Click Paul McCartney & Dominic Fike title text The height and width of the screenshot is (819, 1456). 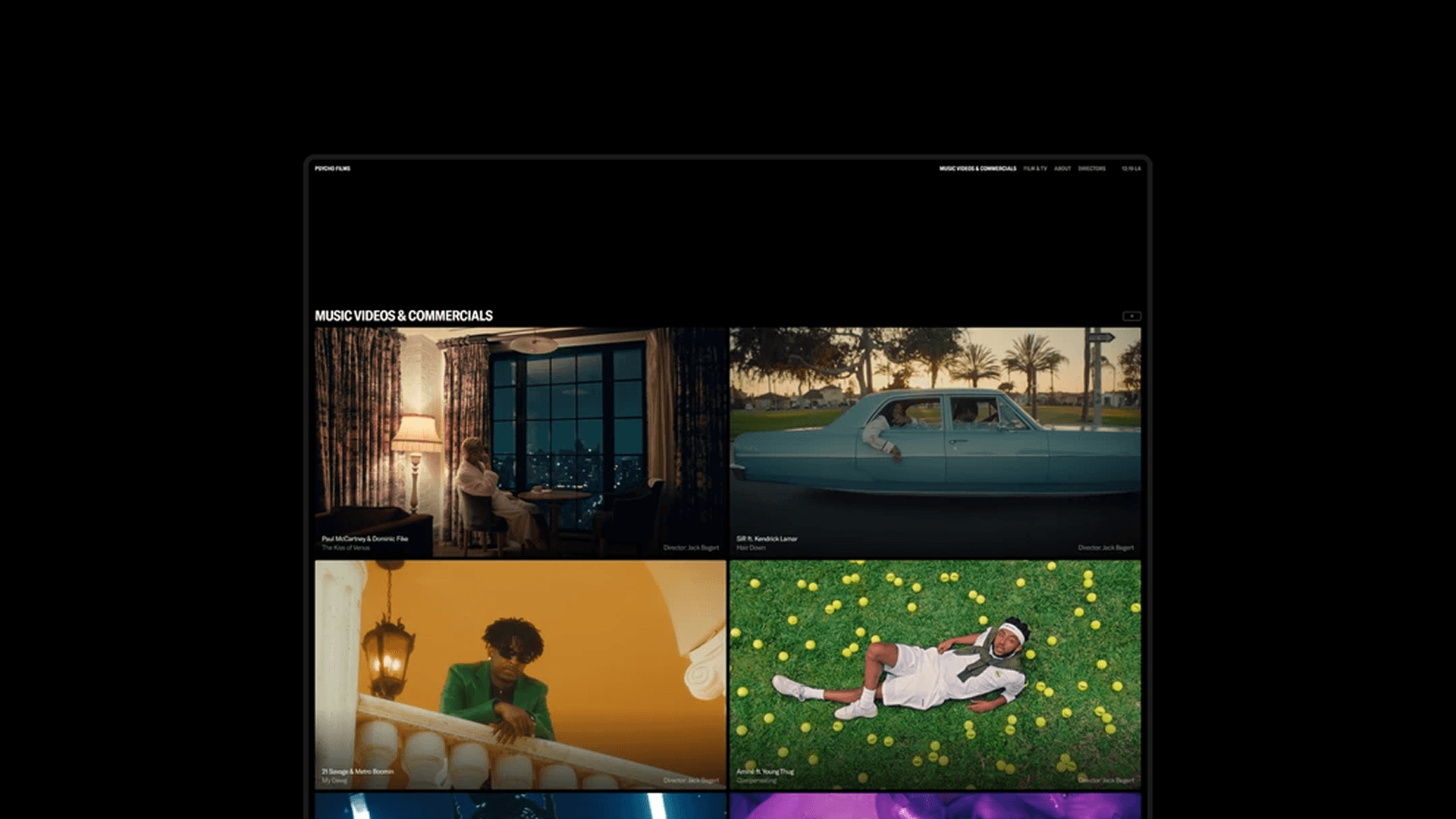click(x=365, y=538)
